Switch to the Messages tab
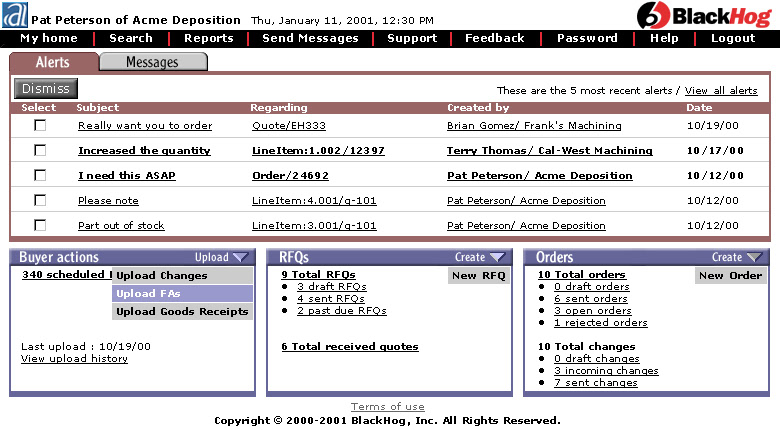The width and height of the screenshot is (780, 430). tap(153, 62)
